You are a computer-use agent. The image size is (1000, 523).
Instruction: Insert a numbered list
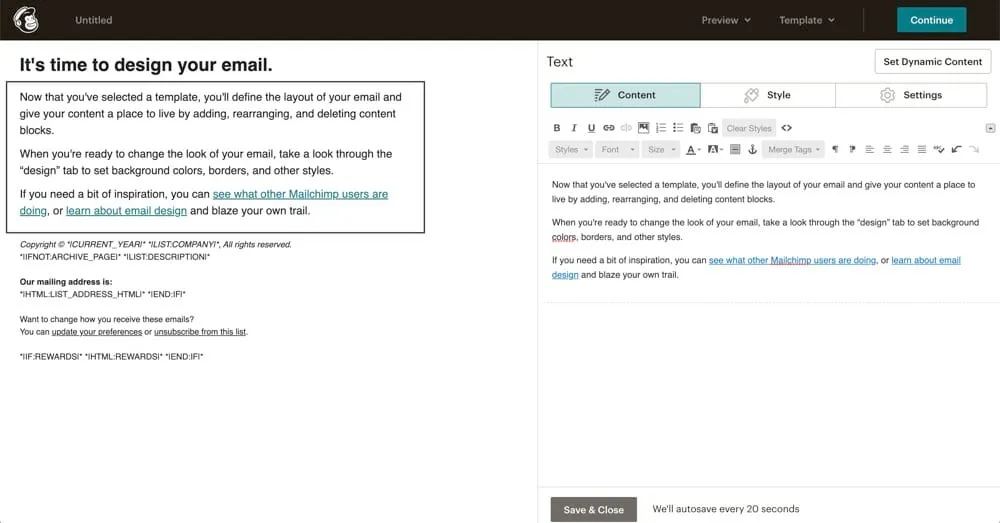(x=661, y=128)
